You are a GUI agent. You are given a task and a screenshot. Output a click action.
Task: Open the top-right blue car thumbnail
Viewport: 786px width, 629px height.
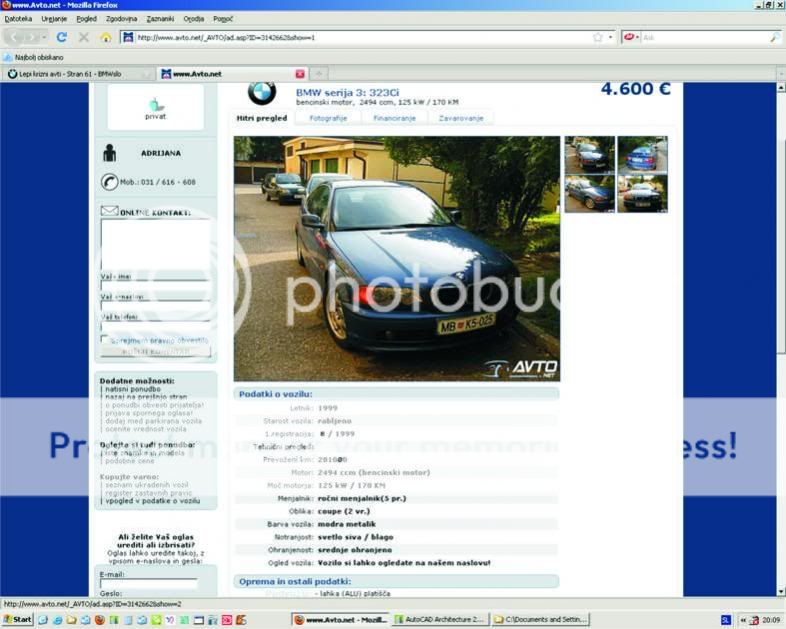(x=642, y=154)
